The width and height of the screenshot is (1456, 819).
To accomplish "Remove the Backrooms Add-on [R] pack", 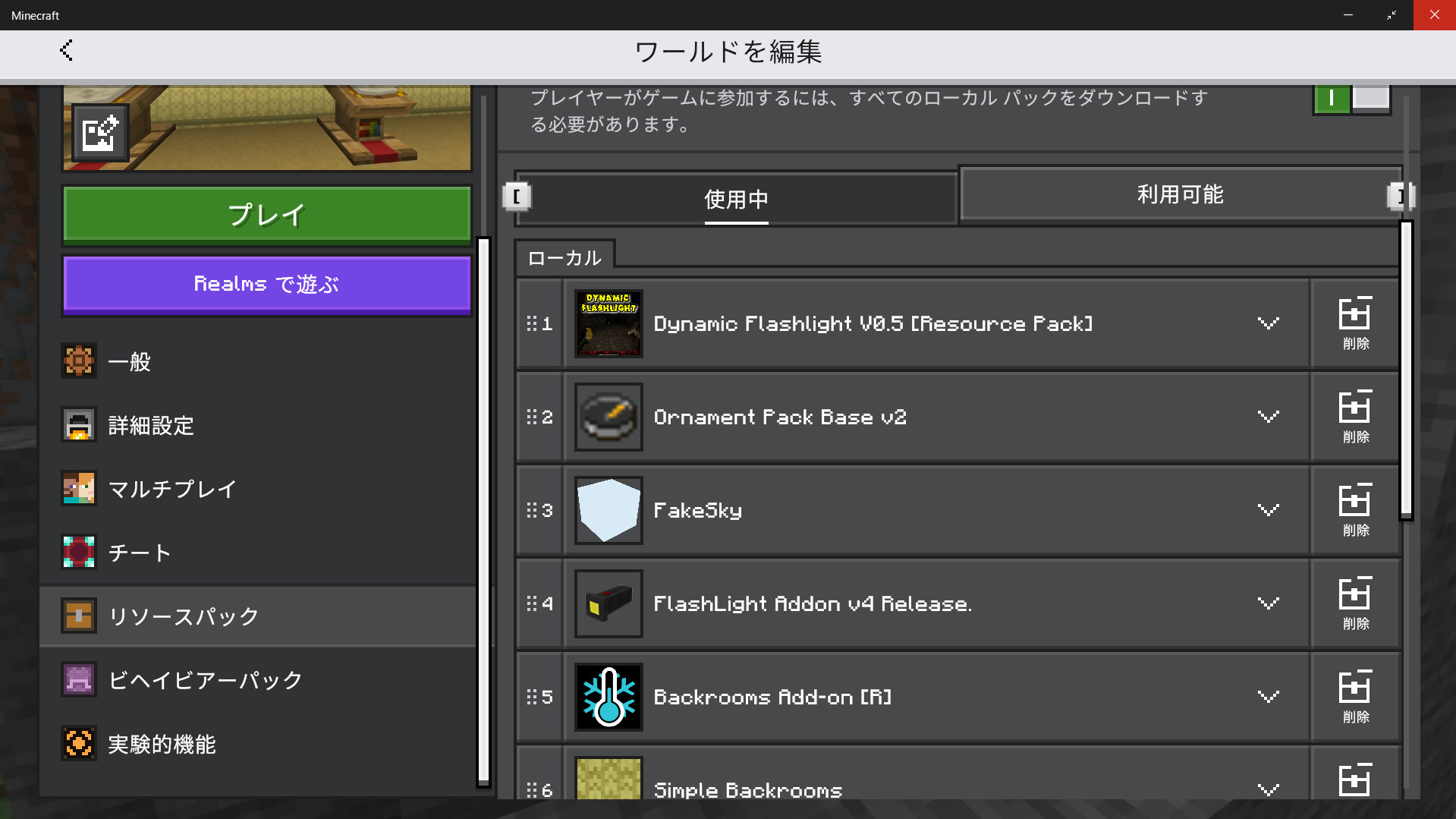I will (x=1355, y=698).
